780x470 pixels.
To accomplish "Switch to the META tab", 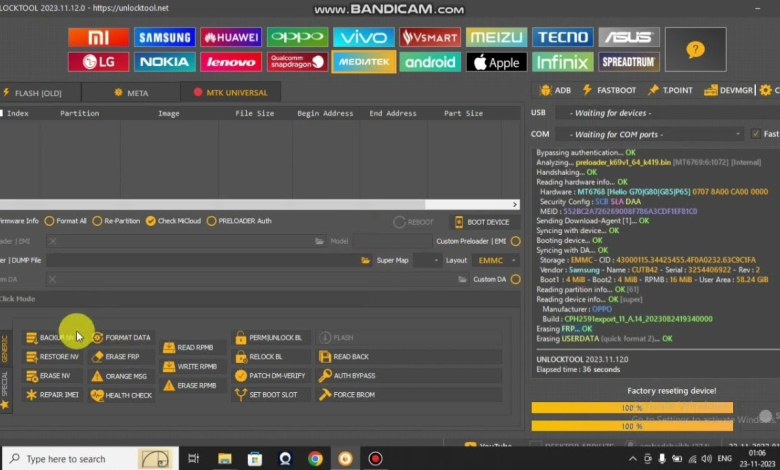I will pos(131,92).
